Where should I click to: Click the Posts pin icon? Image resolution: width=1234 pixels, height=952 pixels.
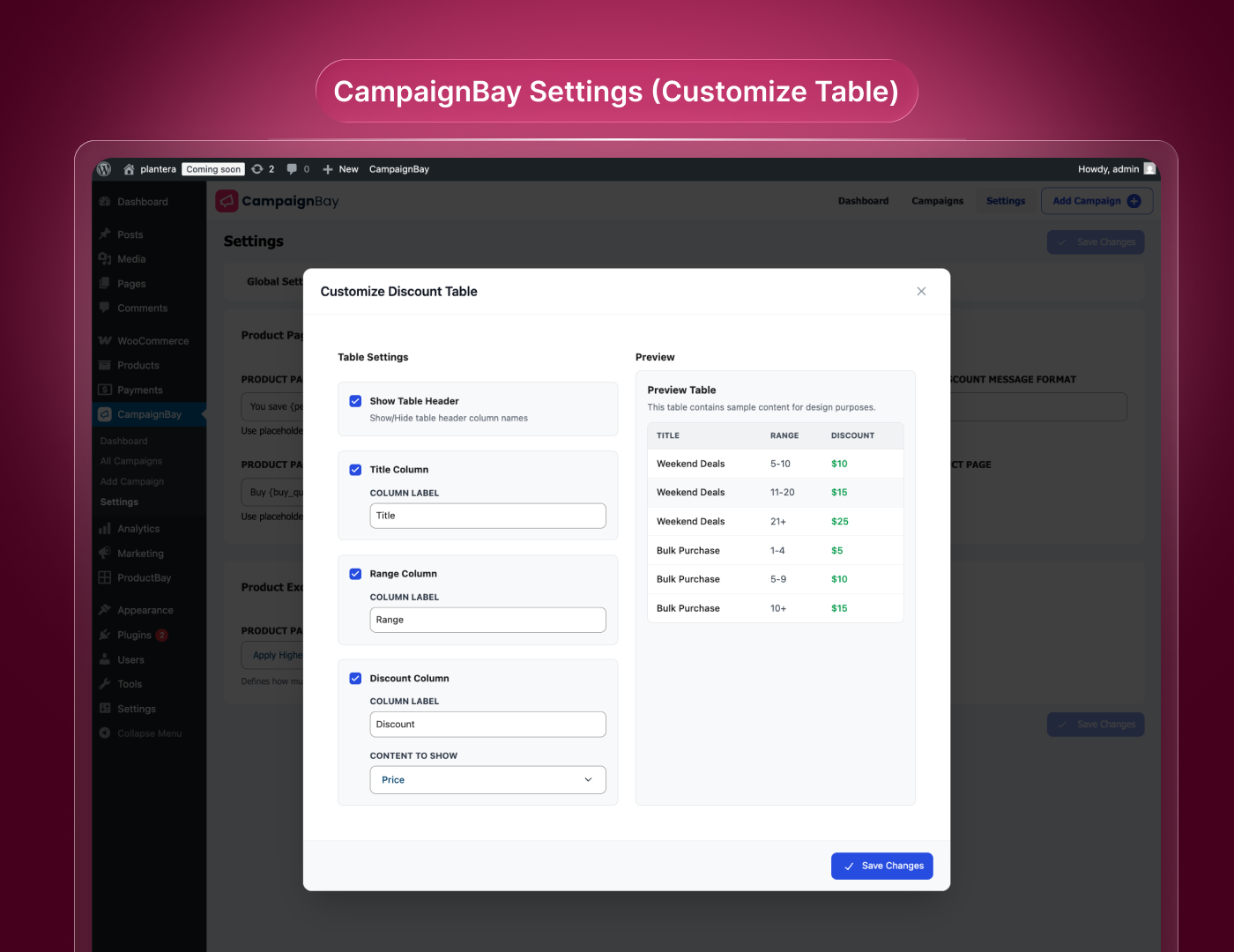click(105, 234)
